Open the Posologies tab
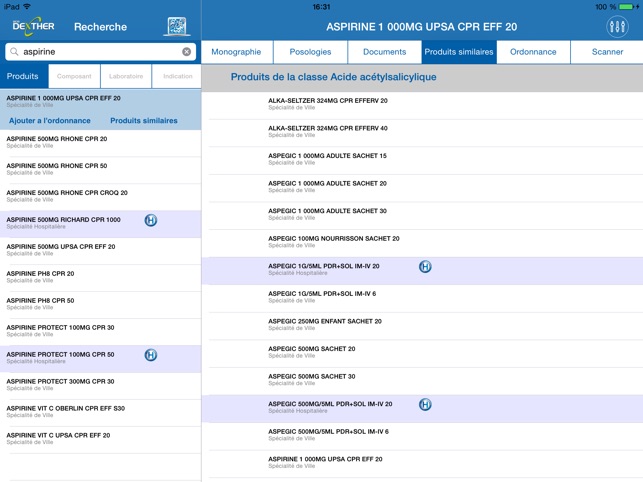Viewport: 643px width, 482px height. click(x=310, y=52)
